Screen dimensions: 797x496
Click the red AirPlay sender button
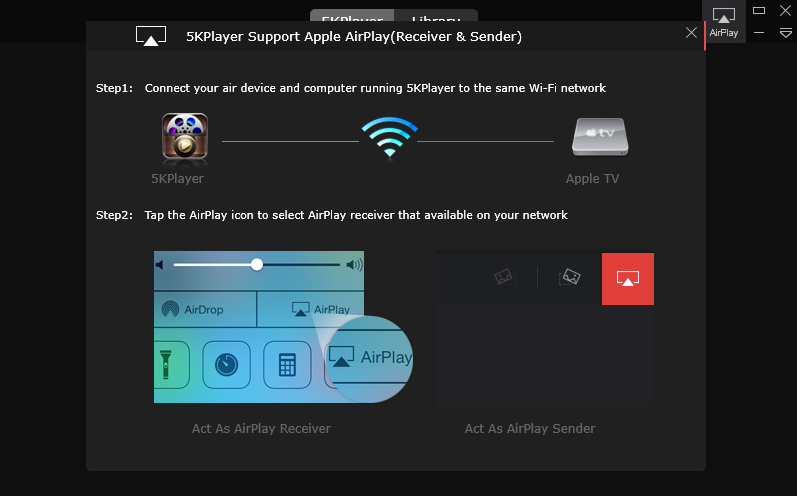coord(628,279)
